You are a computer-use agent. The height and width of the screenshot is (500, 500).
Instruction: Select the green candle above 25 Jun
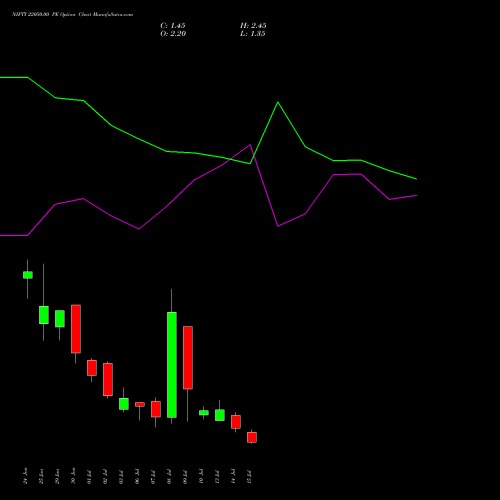point(44,315)
